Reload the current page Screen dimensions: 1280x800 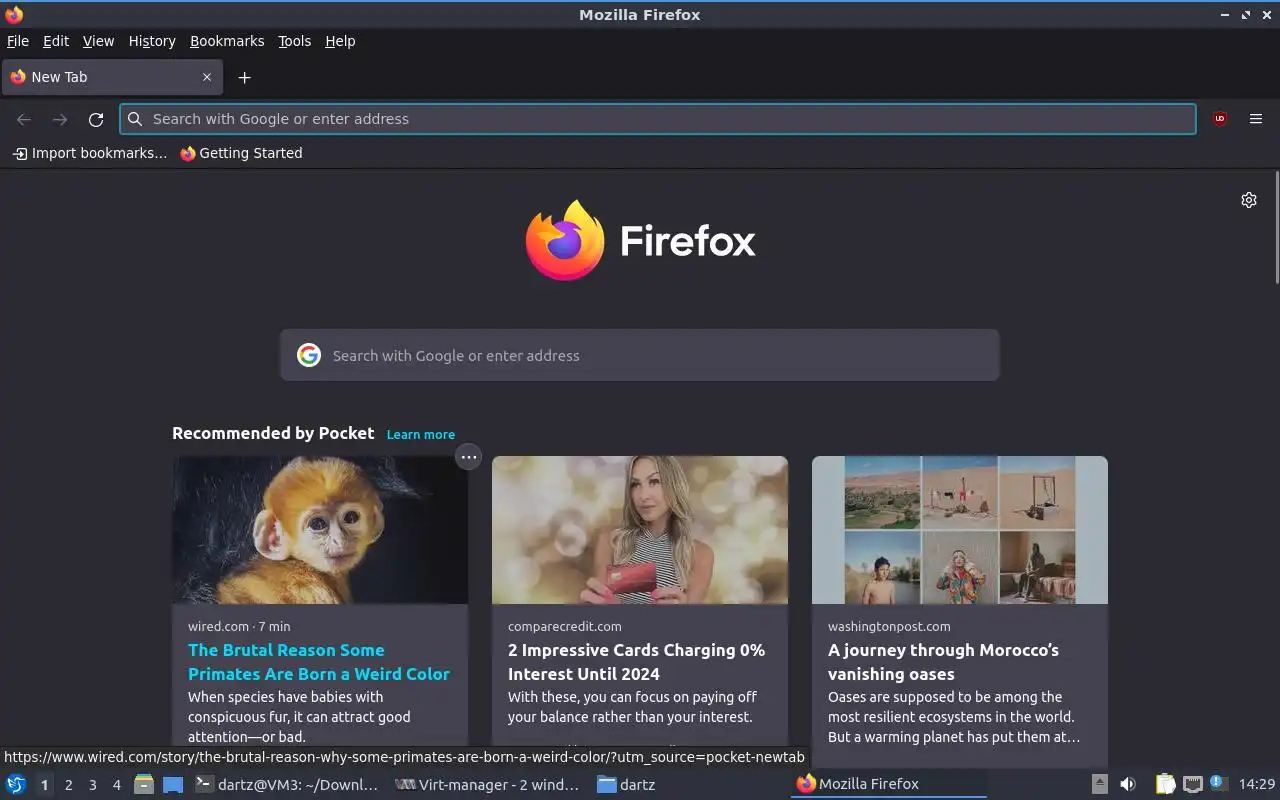pos(96,119)
